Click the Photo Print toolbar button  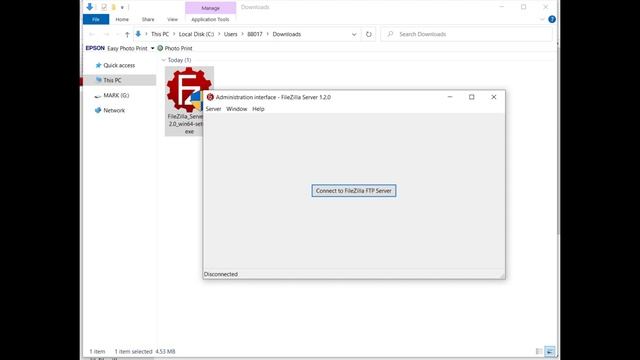[175, 48]
